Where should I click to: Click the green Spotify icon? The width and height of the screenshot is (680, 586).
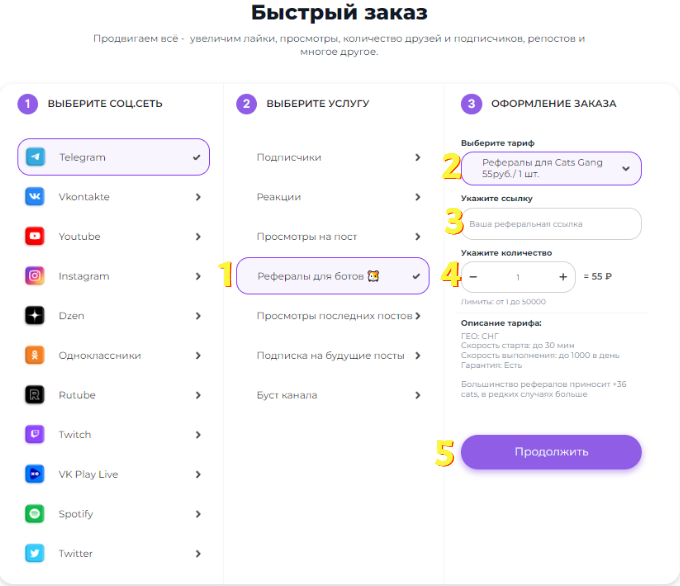click(35, 514)
